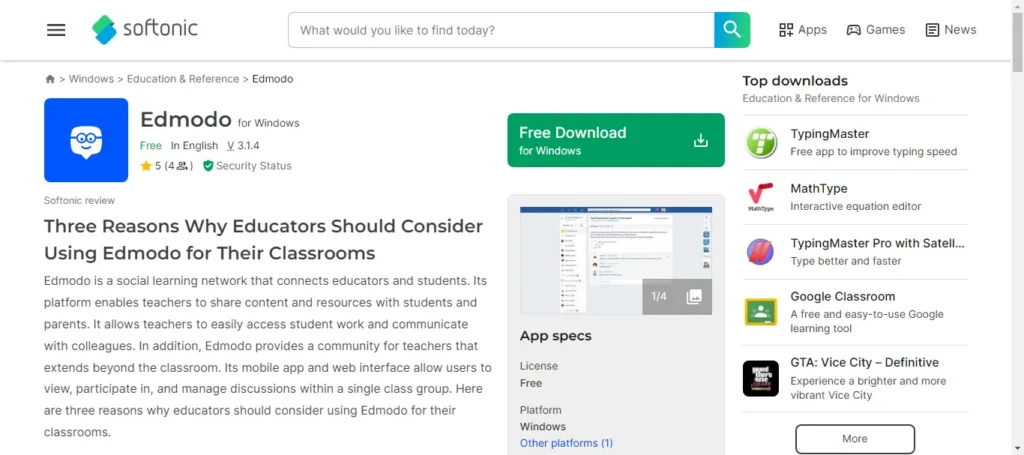Click the More button under Top downloads
The image size is (1024, 455).
pos(855,439)
